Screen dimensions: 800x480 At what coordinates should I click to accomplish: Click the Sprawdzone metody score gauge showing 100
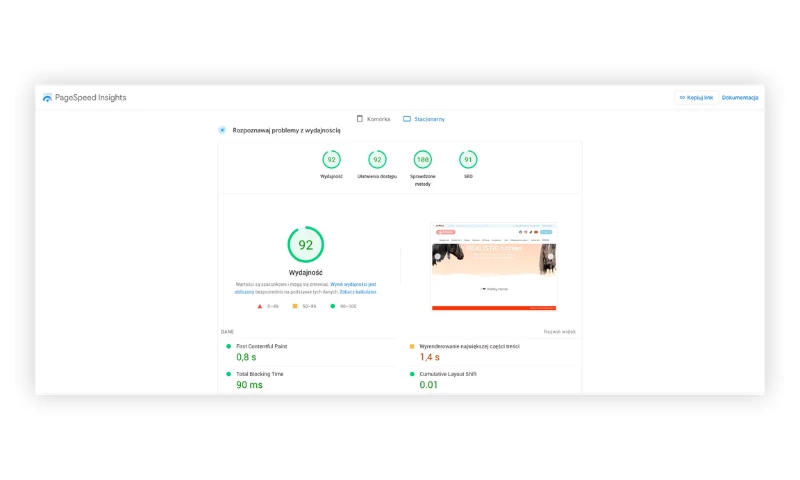point(423,159)
